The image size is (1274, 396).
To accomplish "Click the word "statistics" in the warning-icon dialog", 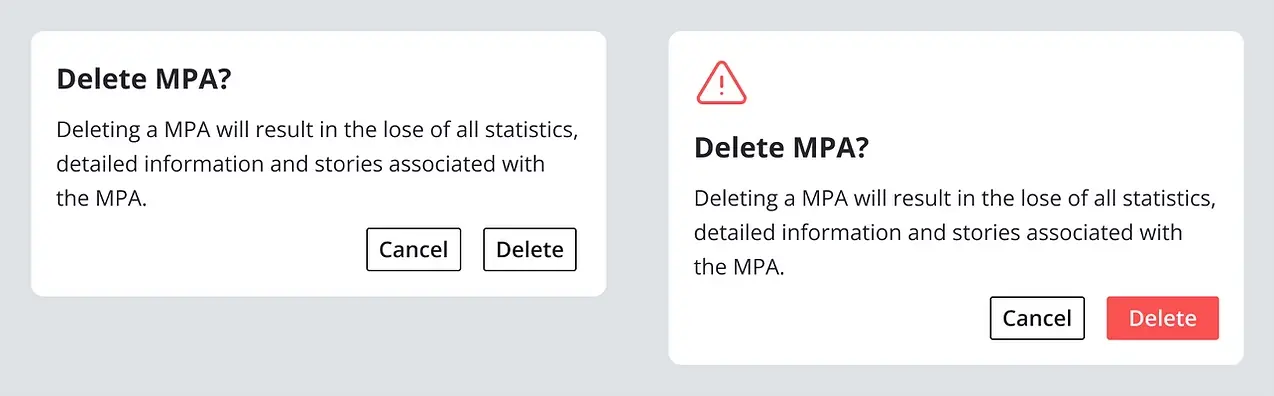I will tap(1165, 198).
